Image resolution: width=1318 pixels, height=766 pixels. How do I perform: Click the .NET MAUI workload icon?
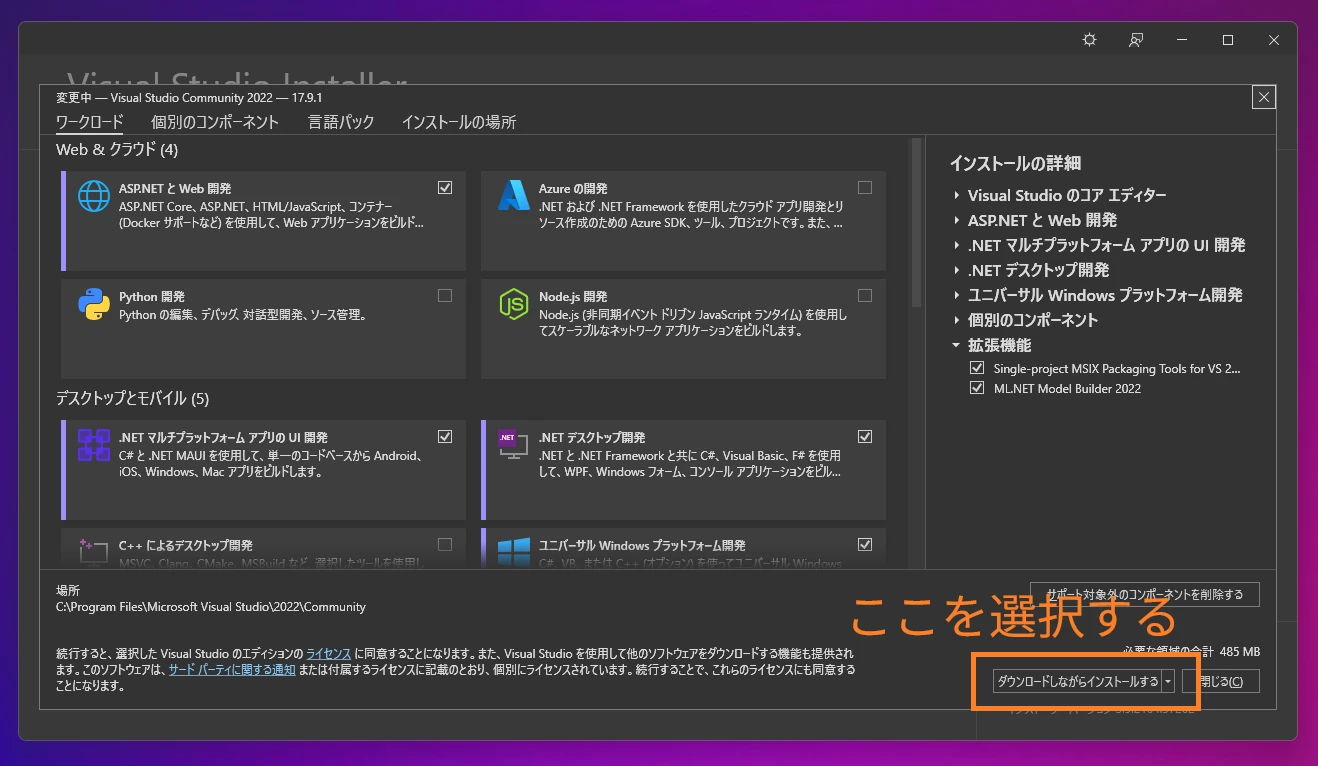[94, 445]
